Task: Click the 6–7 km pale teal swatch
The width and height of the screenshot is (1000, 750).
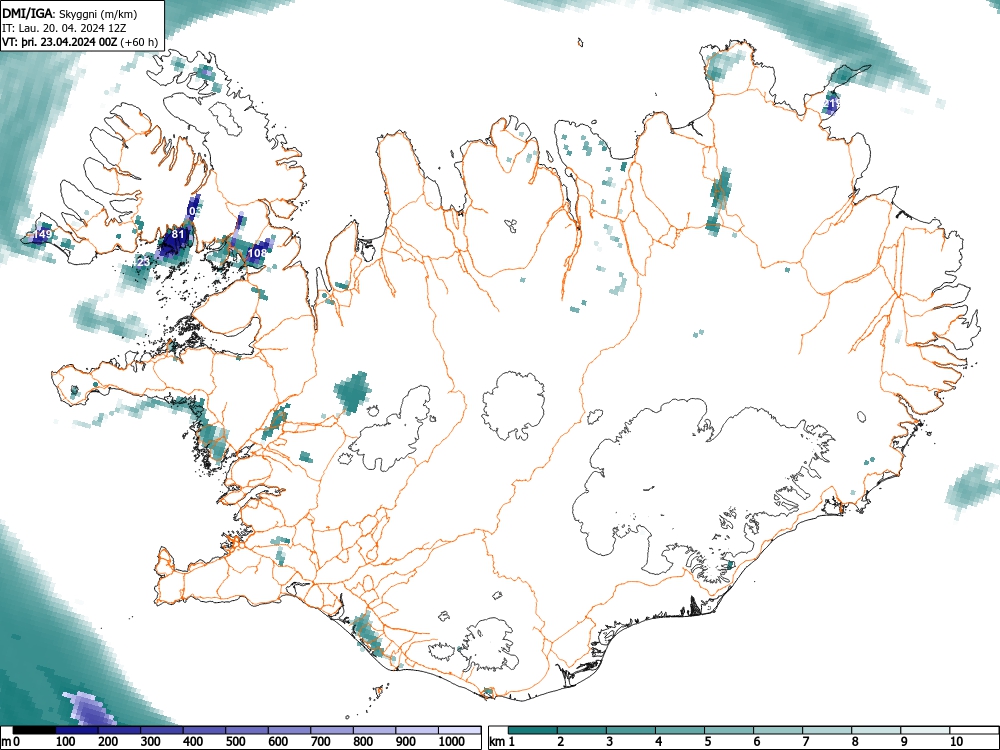Action: click(x=777, y=730)
